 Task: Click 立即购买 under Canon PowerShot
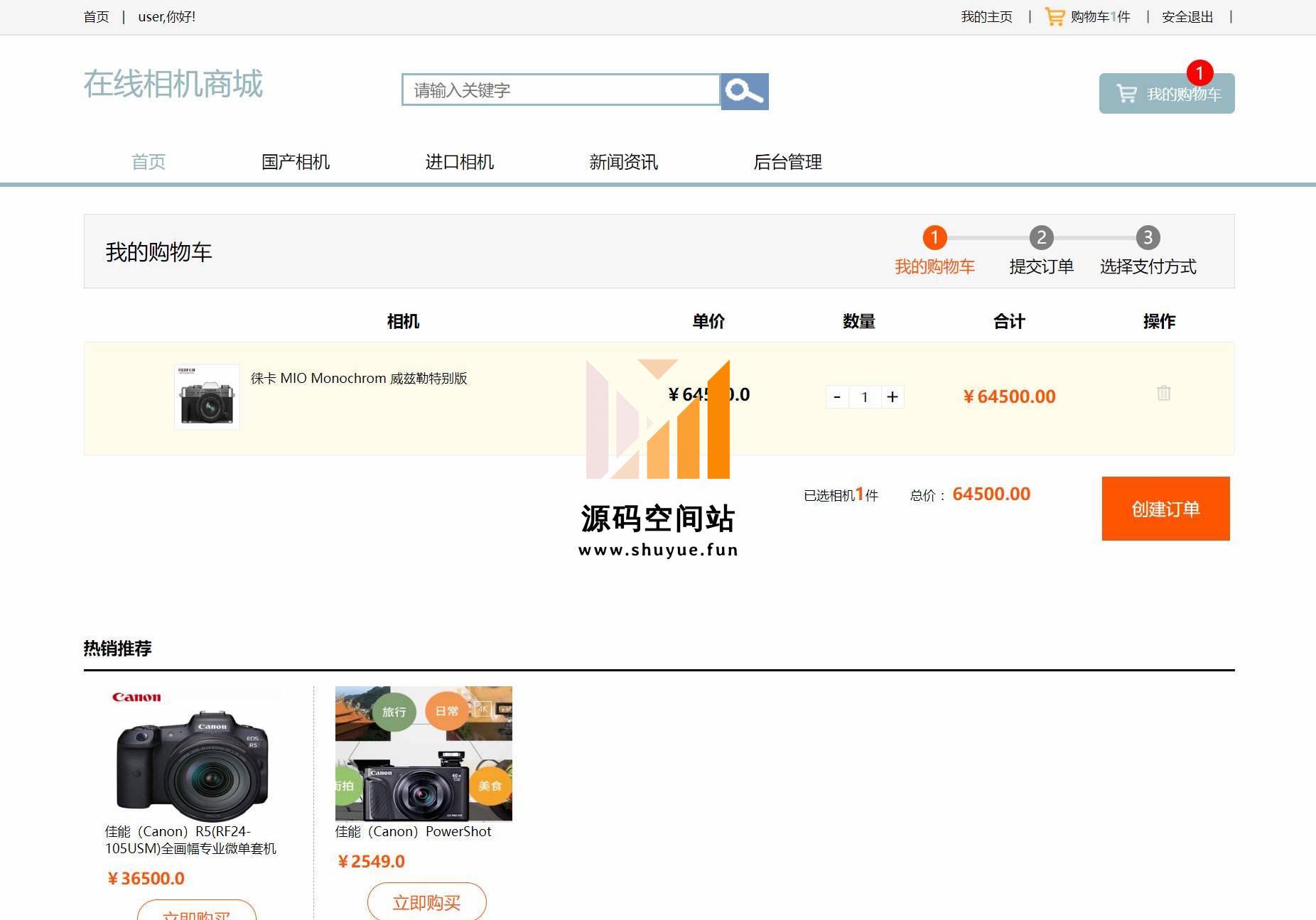click(x=426, y=902)
